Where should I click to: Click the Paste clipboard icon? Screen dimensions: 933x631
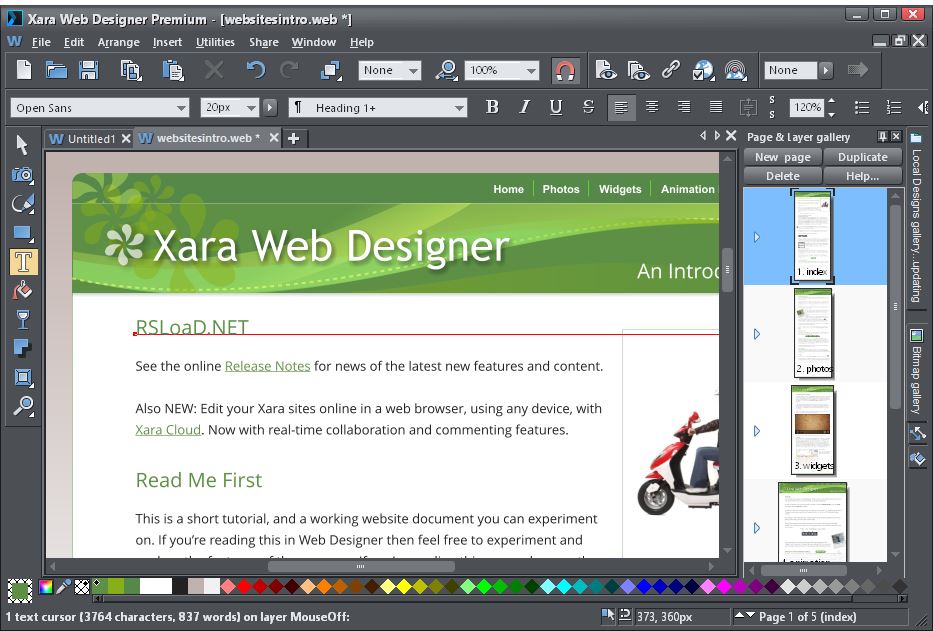tap(173, 70)
